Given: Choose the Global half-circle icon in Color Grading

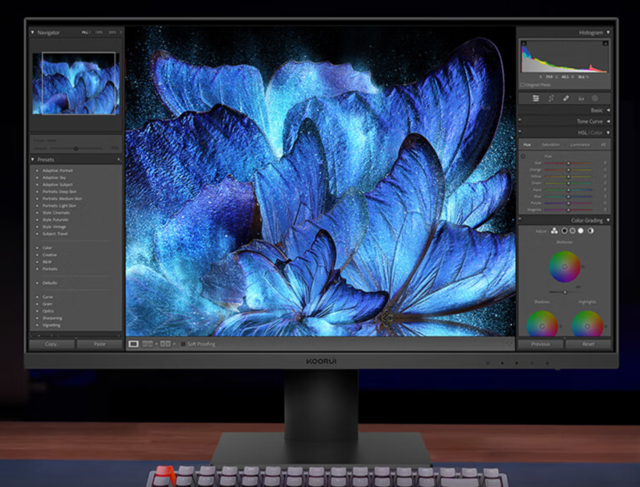Looking at the screenshot, I should point(591,231).
